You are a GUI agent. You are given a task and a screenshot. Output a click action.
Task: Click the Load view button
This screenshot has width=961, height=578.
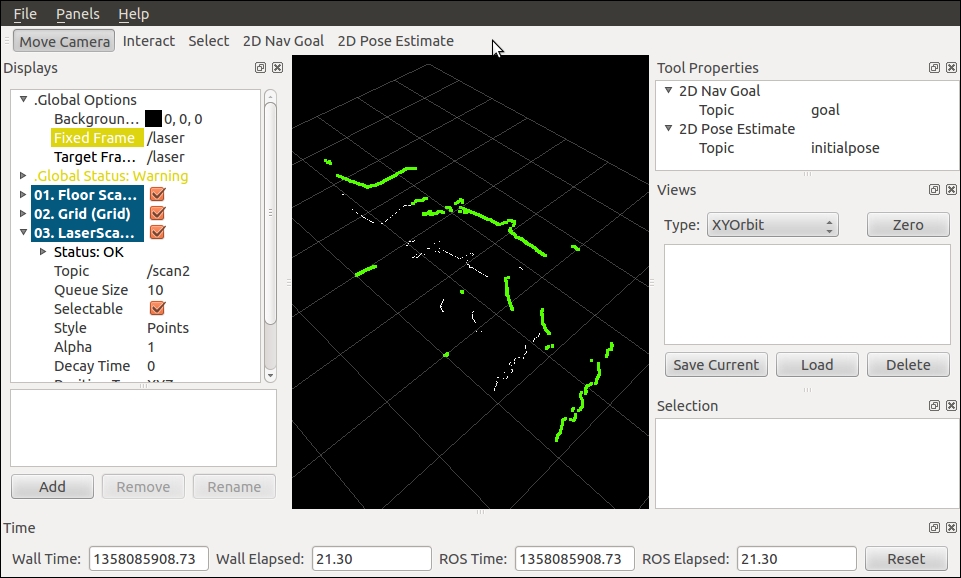tap(817, 365)
